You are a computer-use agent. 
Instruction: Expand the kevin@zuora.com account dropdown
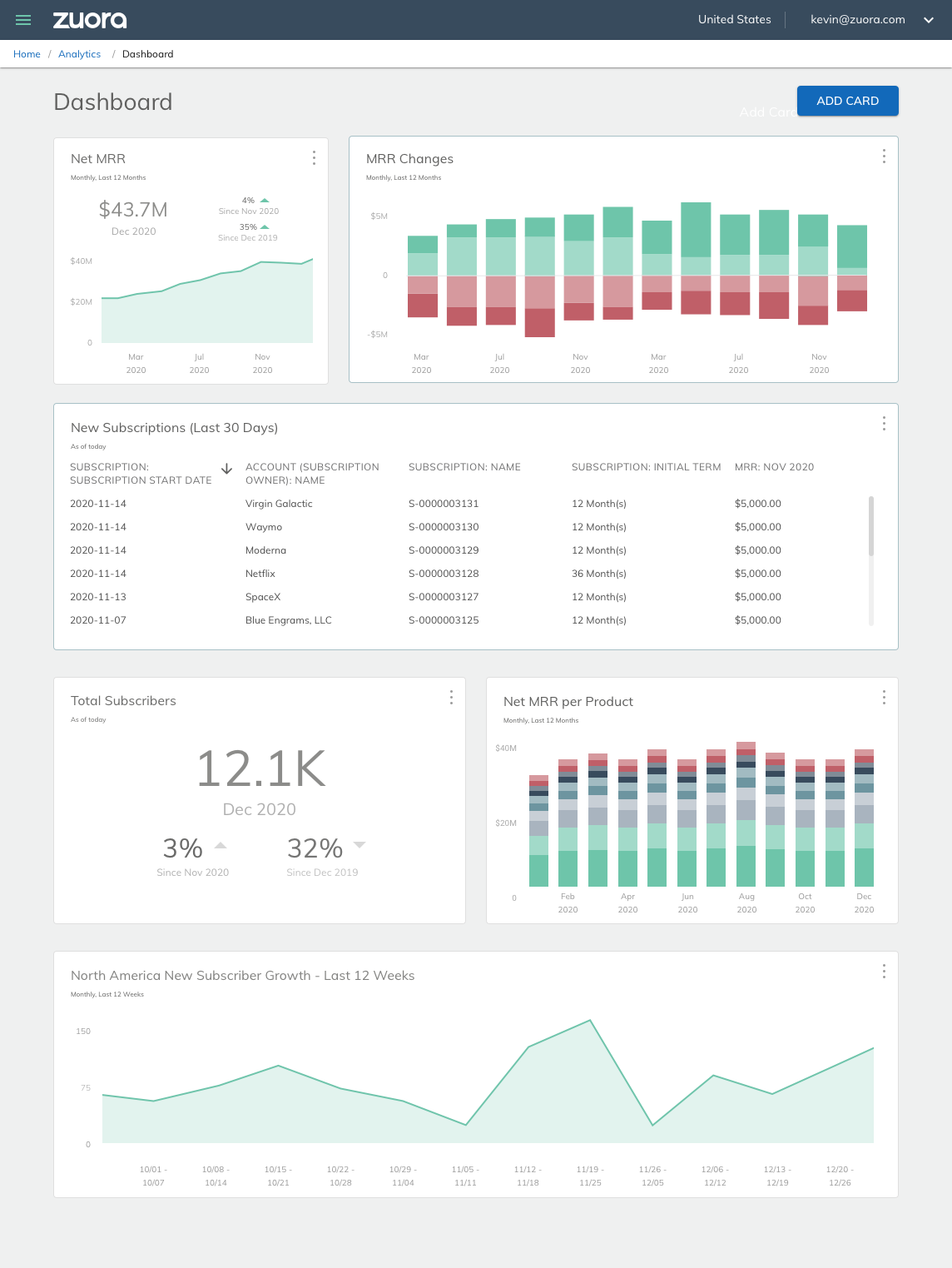point(929,20)
